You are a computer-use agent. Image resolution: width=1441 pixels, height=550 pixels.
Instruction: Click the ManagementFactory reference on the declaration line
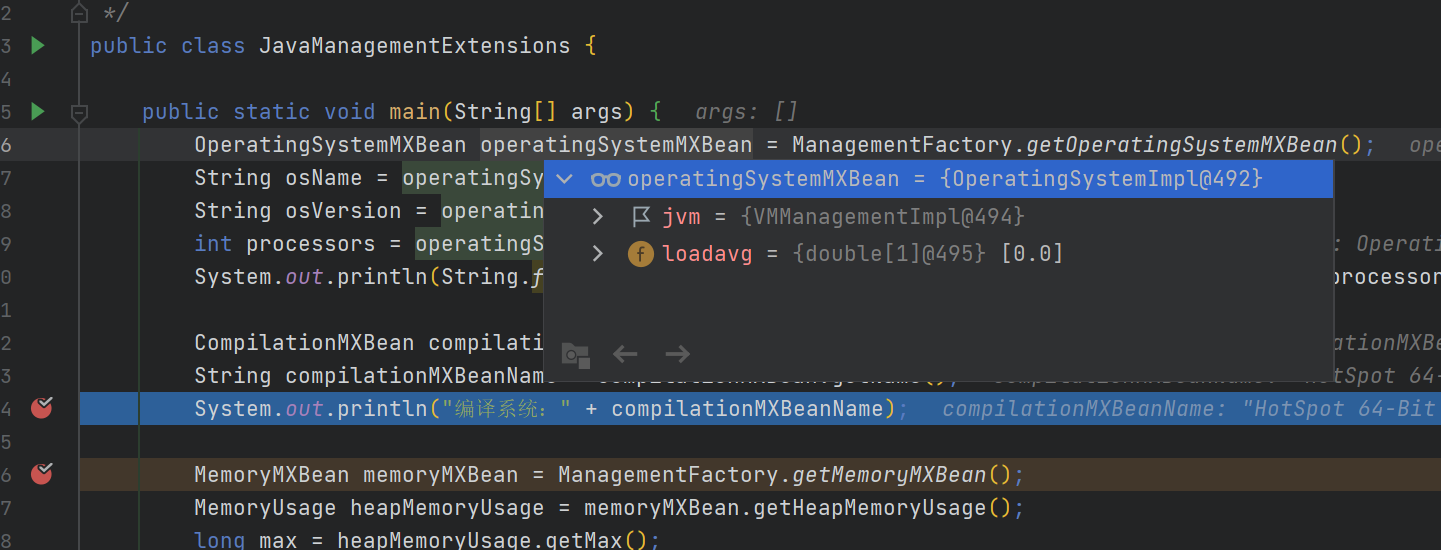(903, 145)
